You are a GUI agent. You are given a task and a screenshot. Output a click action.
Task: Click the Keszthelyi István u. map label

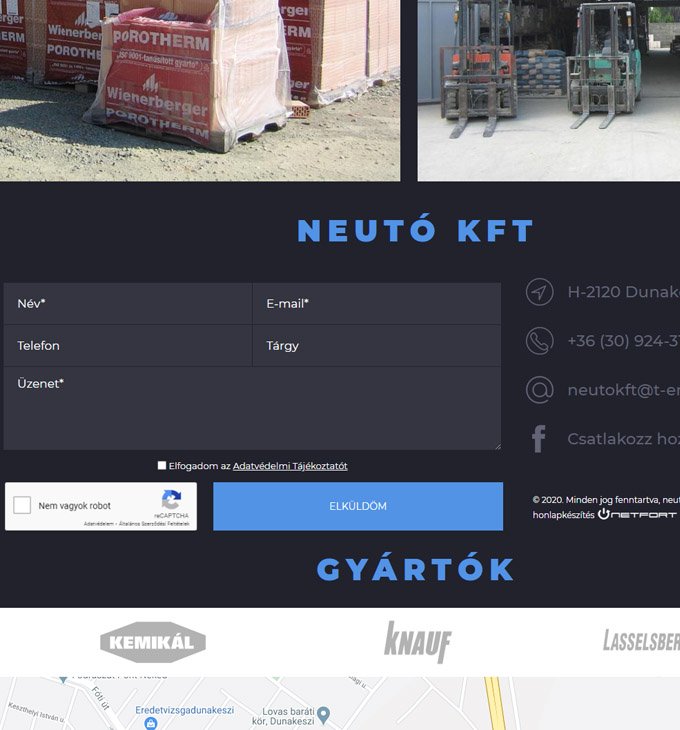(x=36, y=712)
